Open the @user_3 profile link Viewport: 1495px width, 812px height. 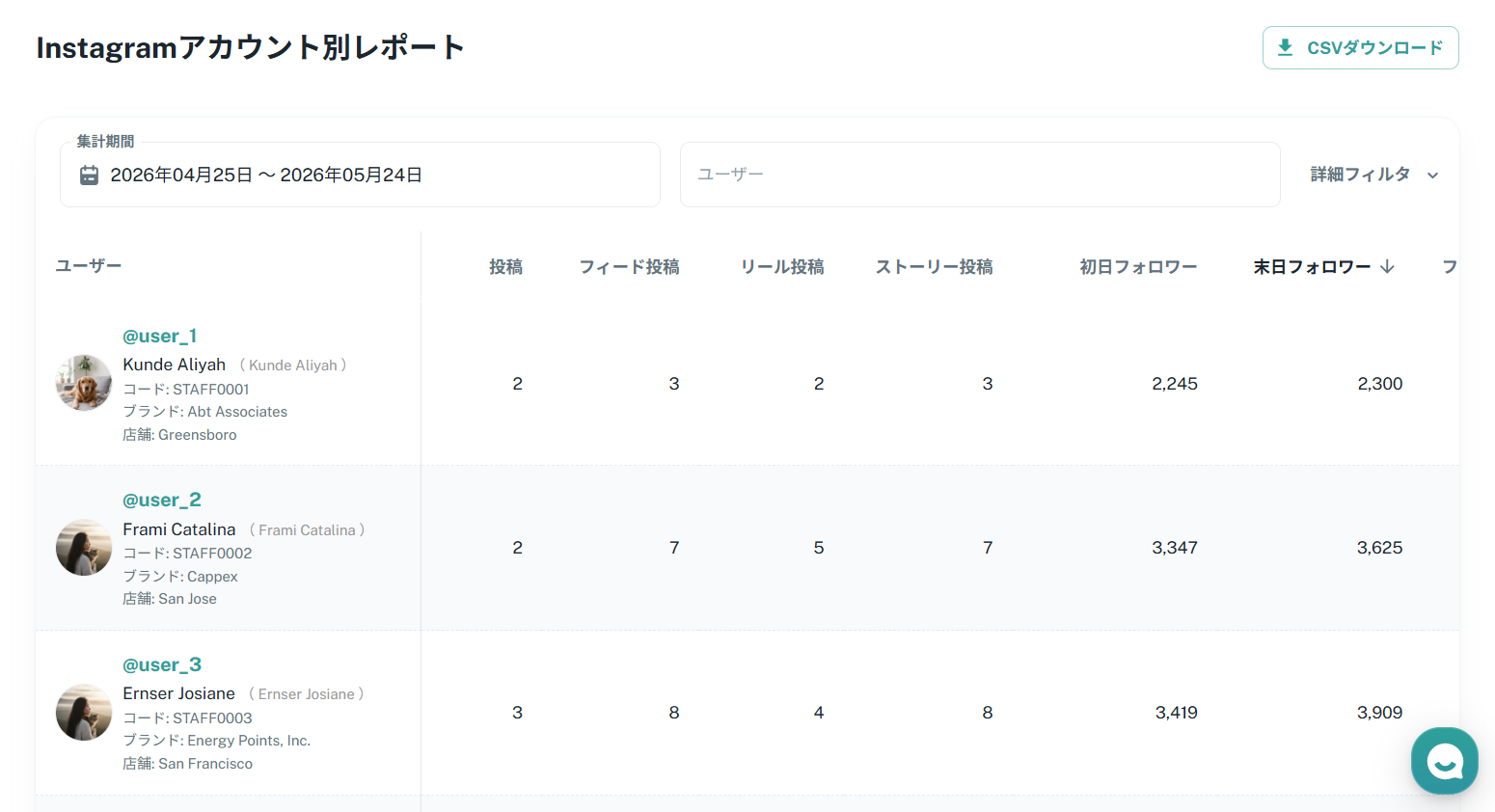(x=162, y=664)
